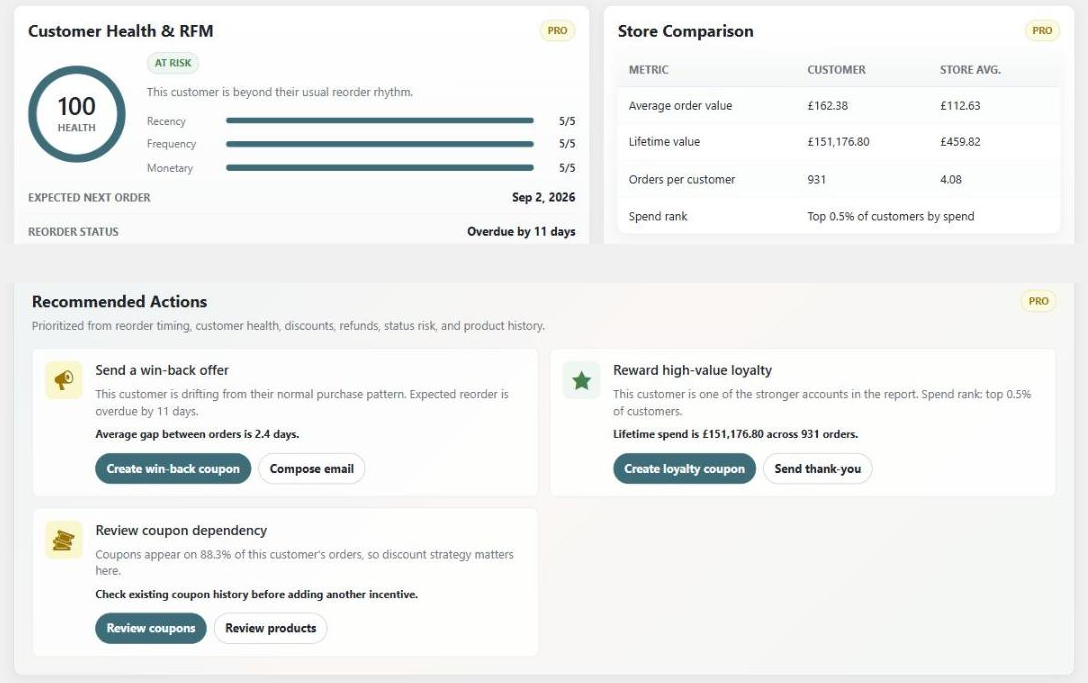Viewport: 1088px width, 683px height.
Task: Click expected next order date Sep 2, 2026
Action: 543,197
